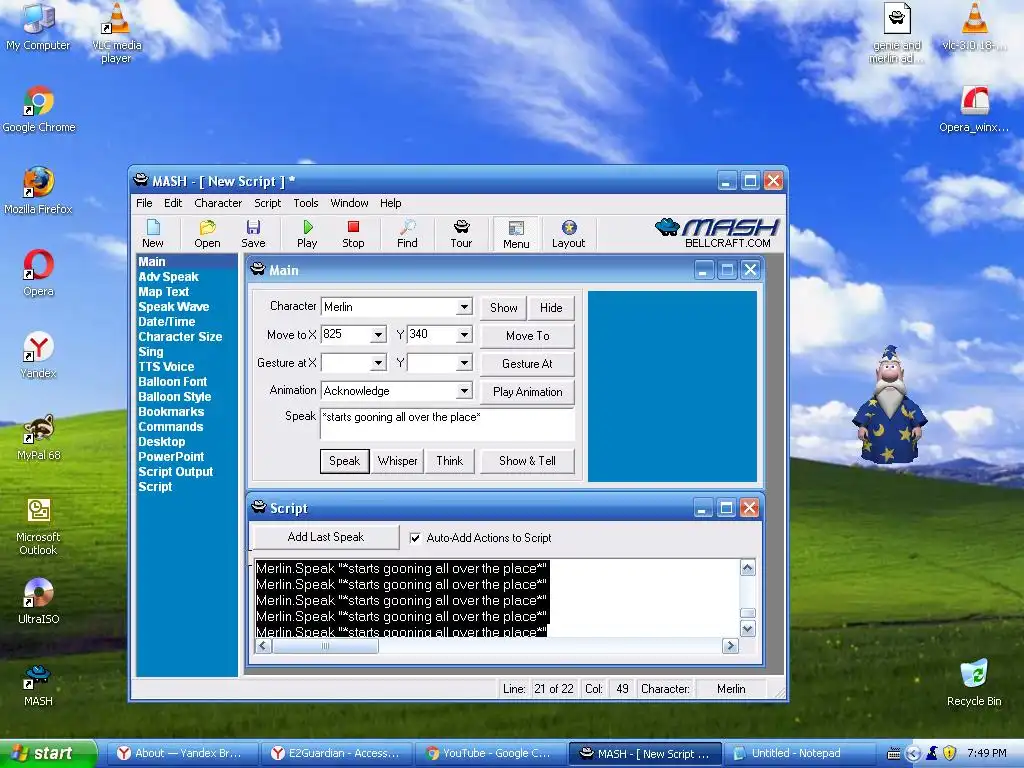1024x768 pixels.
Task: Run the script with the Play icon
Action: click(x=307, y=234)
